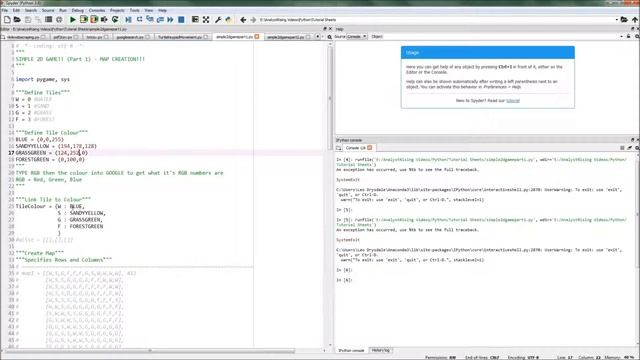Create a new file with New File icon

tap(7, 20)
